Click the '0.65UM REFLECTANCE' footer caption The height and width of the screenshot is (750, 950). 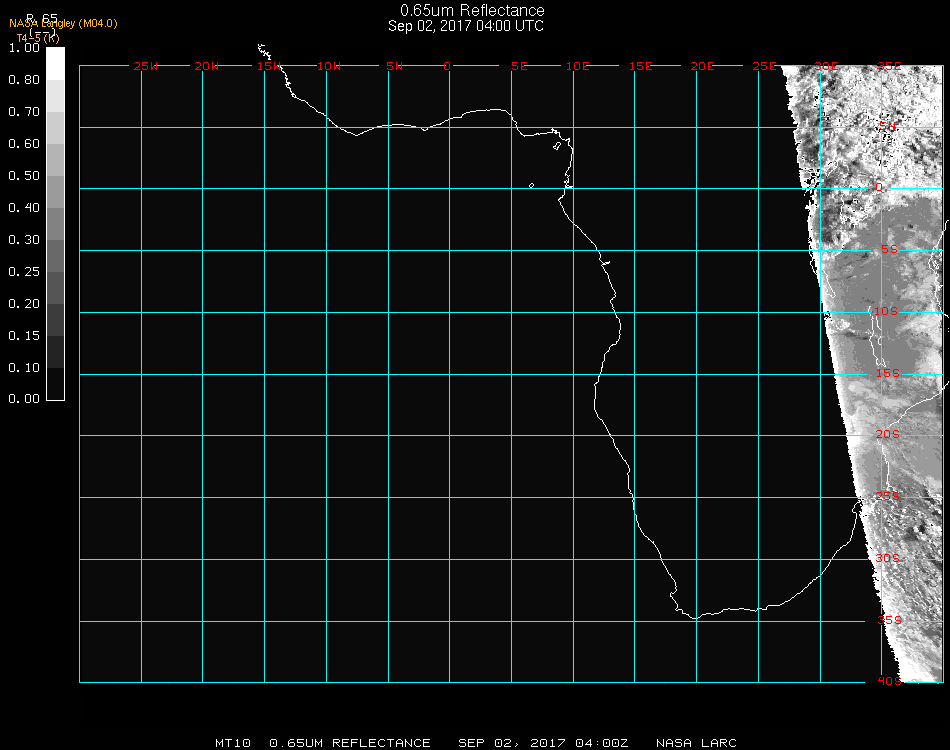(x=350, y=743)
